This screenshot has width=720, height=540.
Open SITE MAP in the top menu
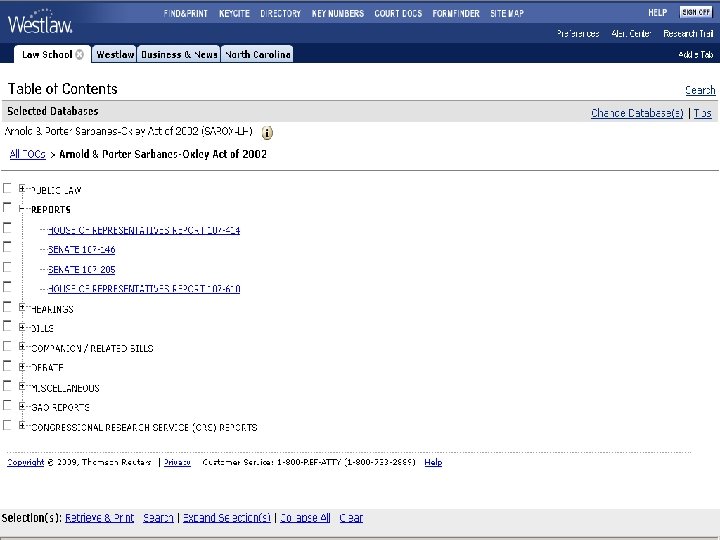click(x=507, y=14)
